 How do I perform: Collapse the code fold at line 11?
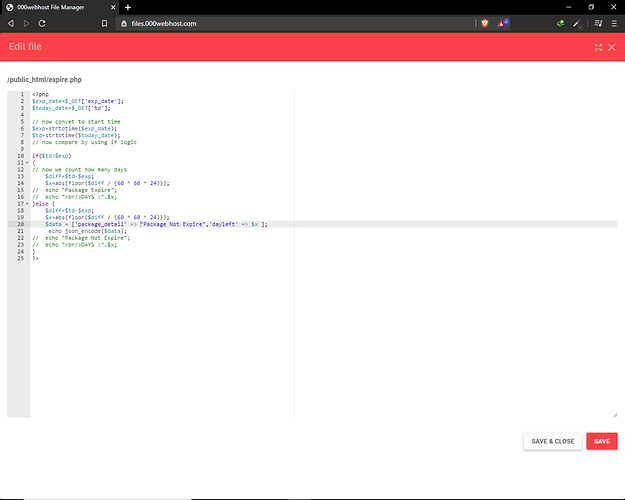point(27,163)
